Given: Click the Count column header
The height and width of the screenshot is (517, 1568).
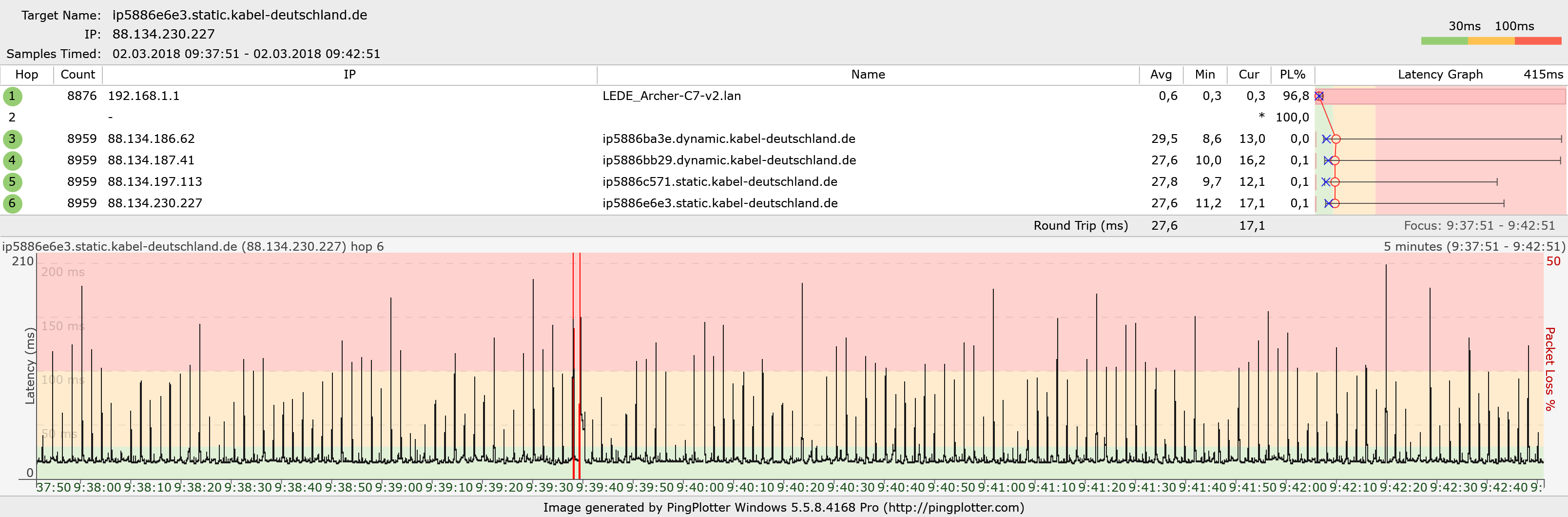Looking at the screenshot, I should click(78, 74).
